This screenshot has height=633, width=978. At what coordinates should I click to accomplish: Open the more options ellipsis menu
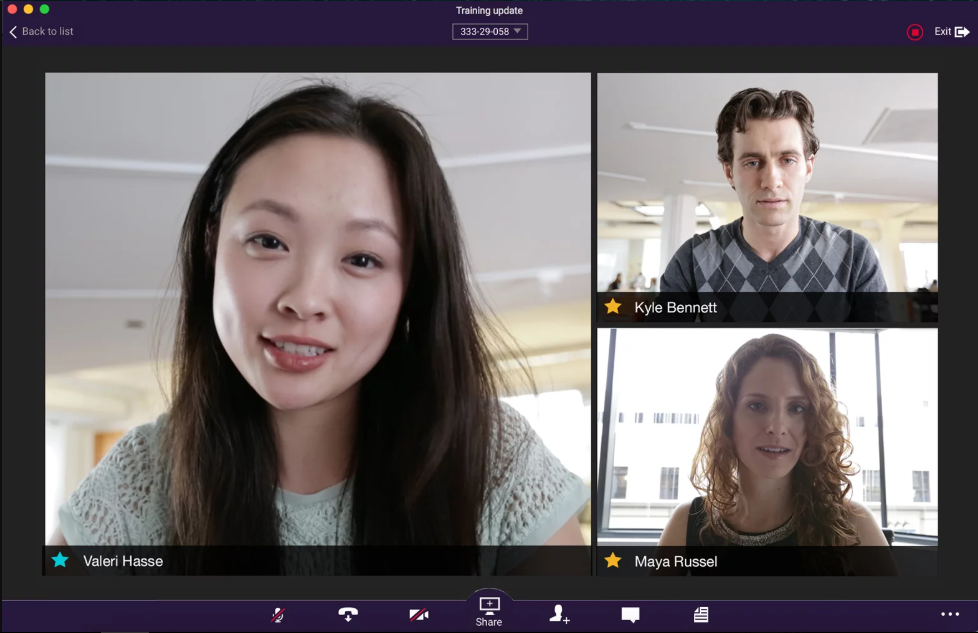point(949,615)
